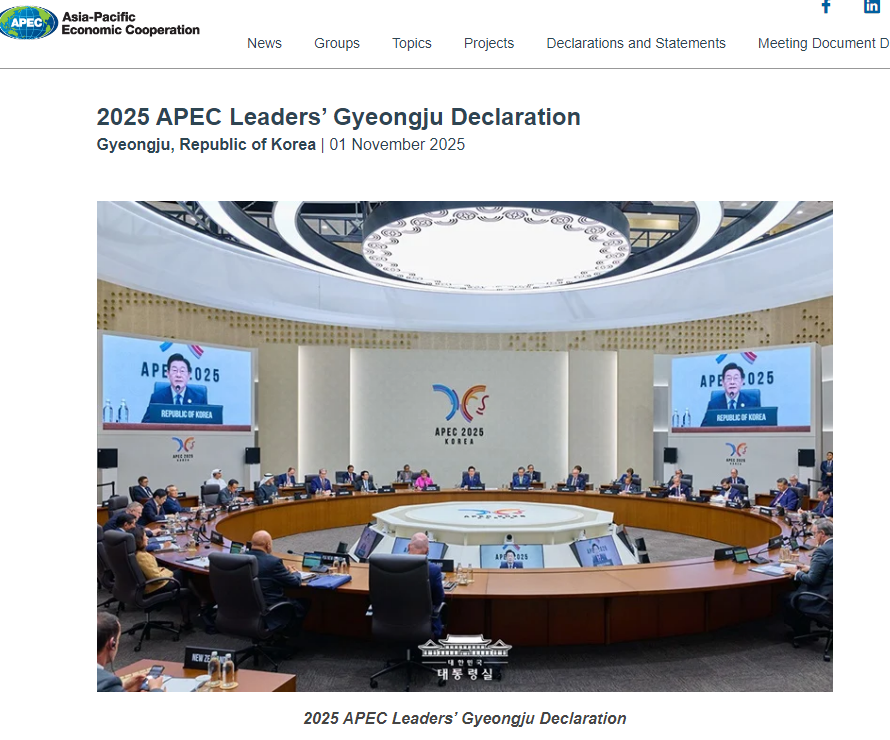Click the Korean presidential office watermark emblem
The width and height of the screenshot is (890, 740).
tap(464, 658)
